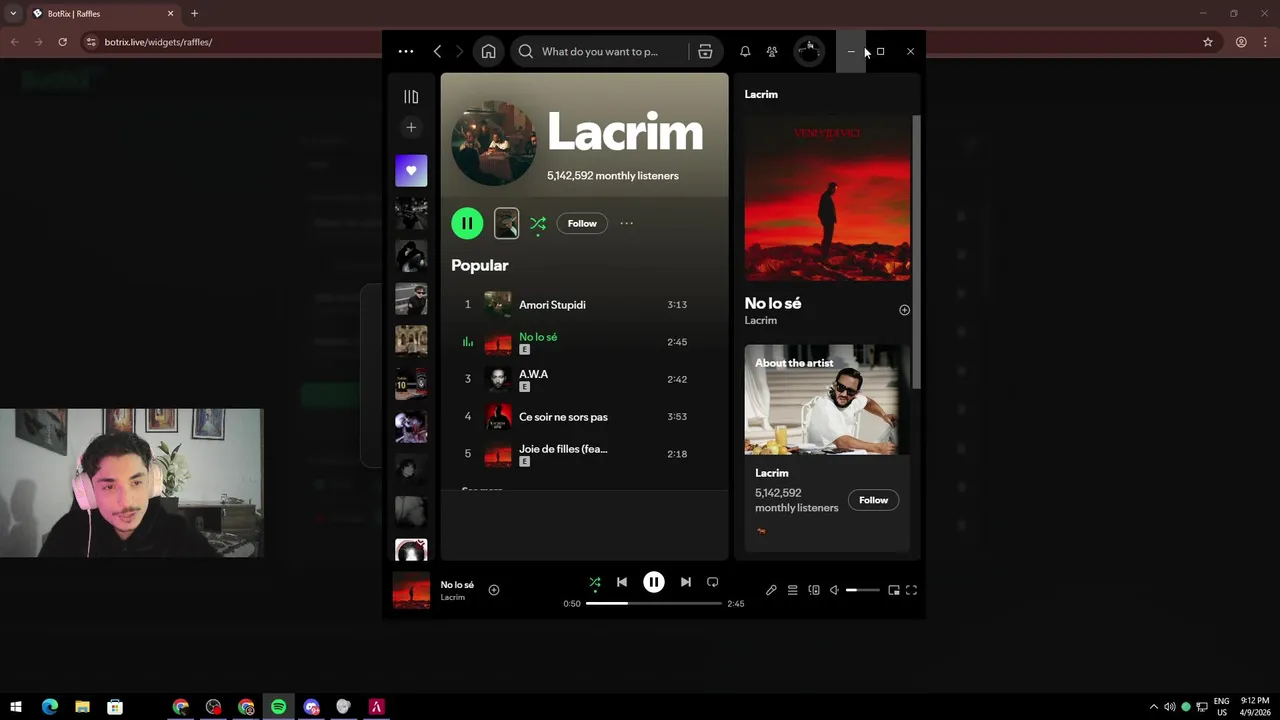Open Windows Start menu
Screen dimensions: 1280x720
tap(16, 707)
